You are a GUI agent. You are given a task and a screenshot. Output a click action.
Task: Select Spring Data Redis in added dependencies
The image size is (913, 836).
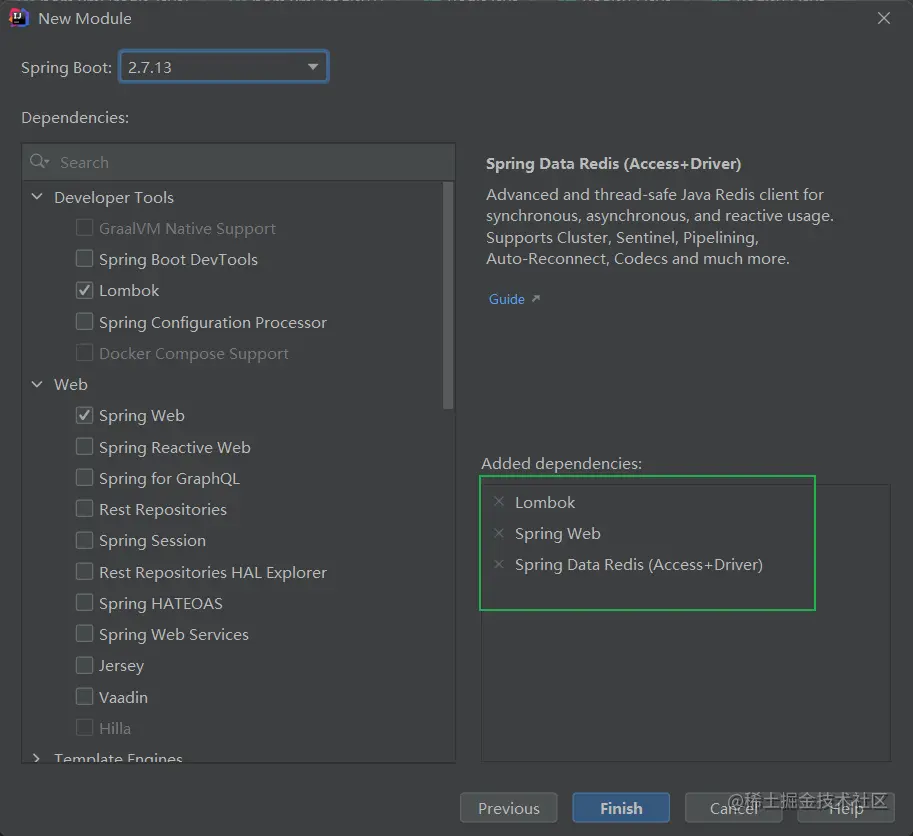(x=639, y=565)
